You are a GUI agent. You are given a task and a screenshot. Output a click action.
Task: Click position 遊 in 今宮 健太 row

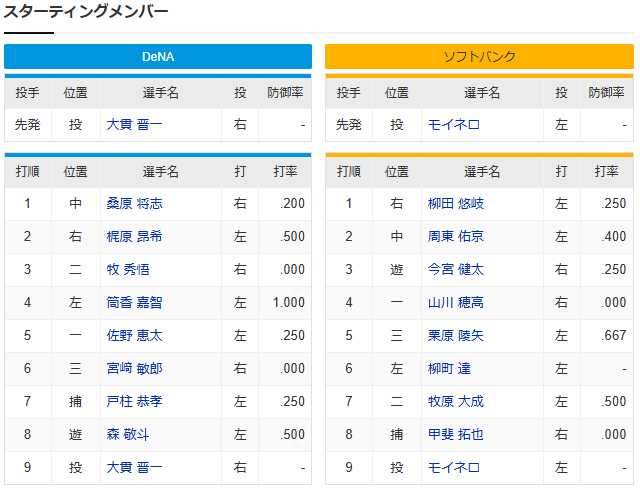click(397, 270)
